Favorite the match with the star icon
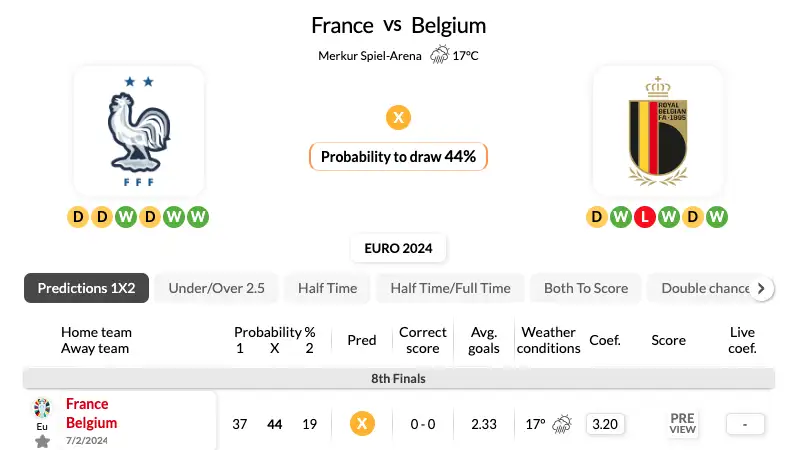The width and height of the screenshot is (800, 450). coord(42,441)
